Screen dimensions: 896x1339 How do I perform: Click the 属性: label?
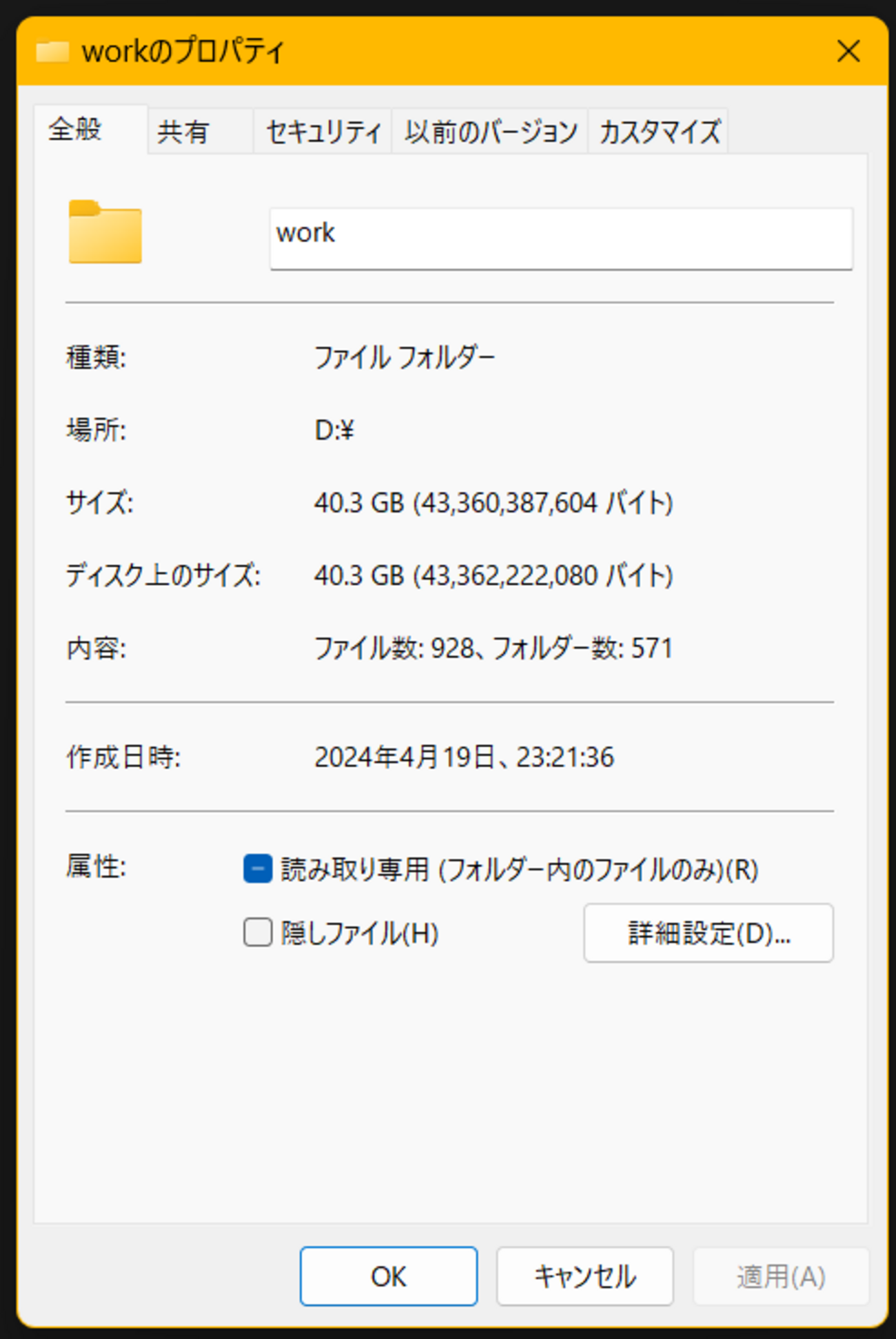pos(96,867)
